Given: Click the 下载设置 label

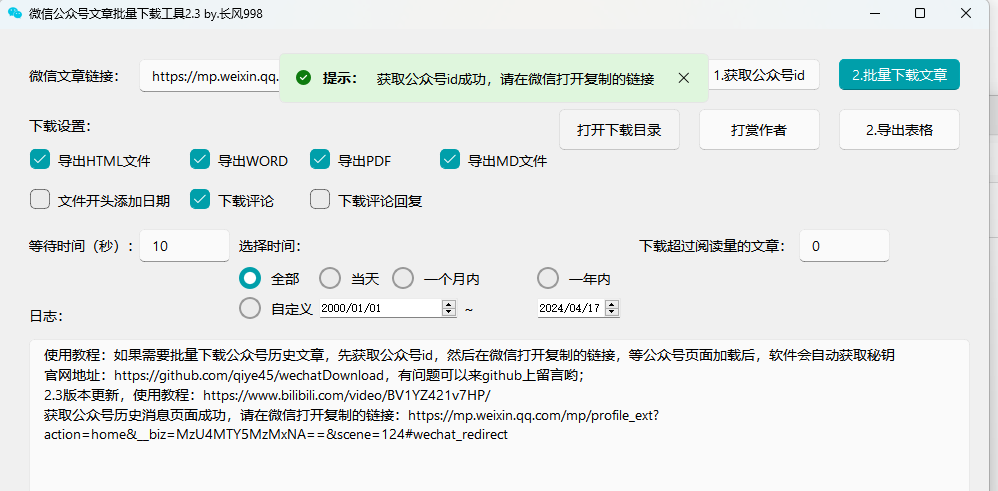Looking at the screenshot, I should [60, 125].
